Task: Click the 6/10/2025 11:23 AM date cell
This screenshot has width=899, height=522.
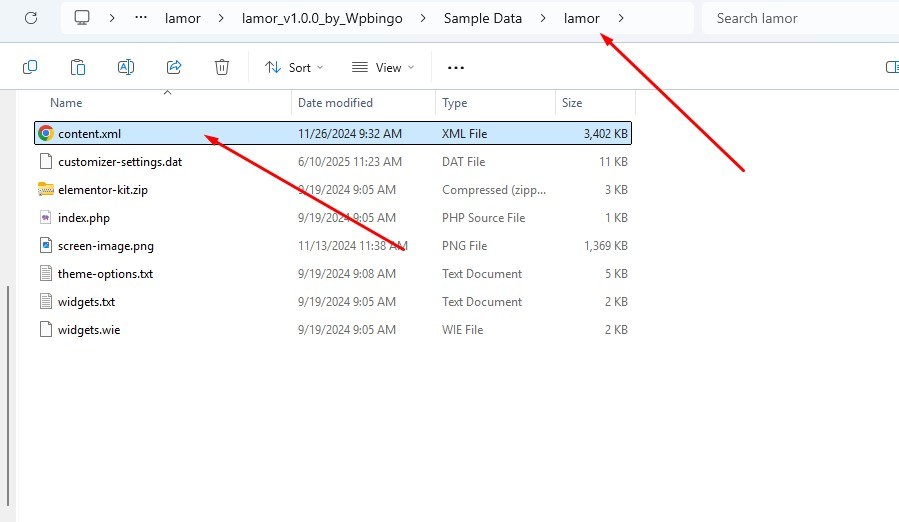Action: (350, 162)
